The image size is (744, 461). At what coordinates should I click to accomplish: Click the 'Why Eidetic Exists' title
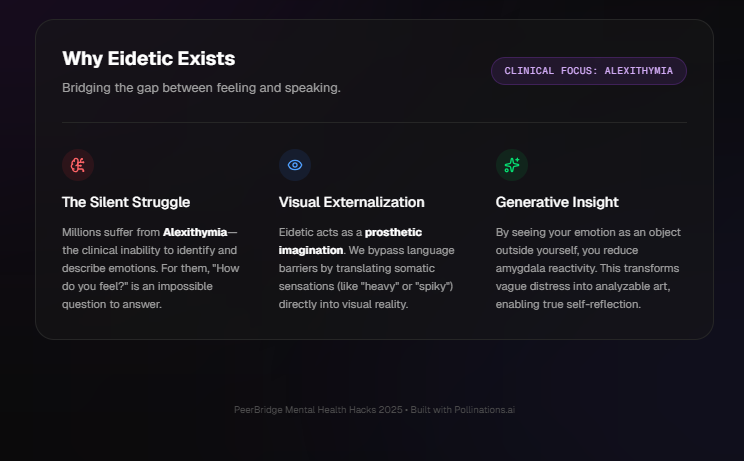(x=148, y=59)
